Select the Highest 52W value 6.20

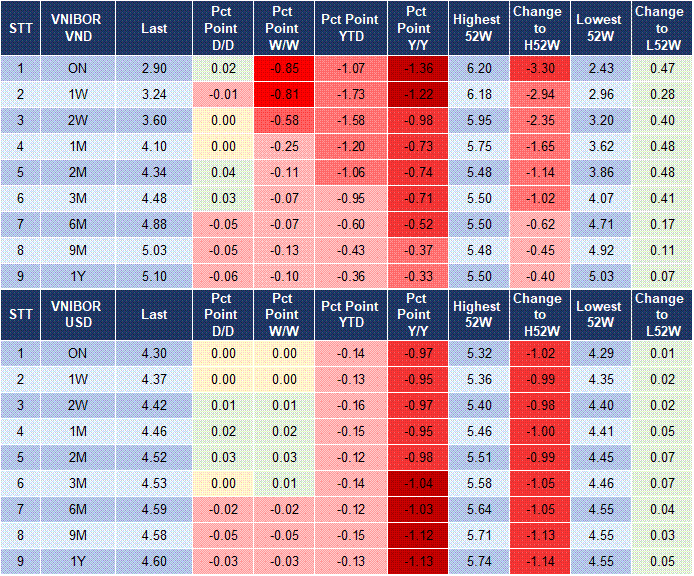tap(476, 68)
